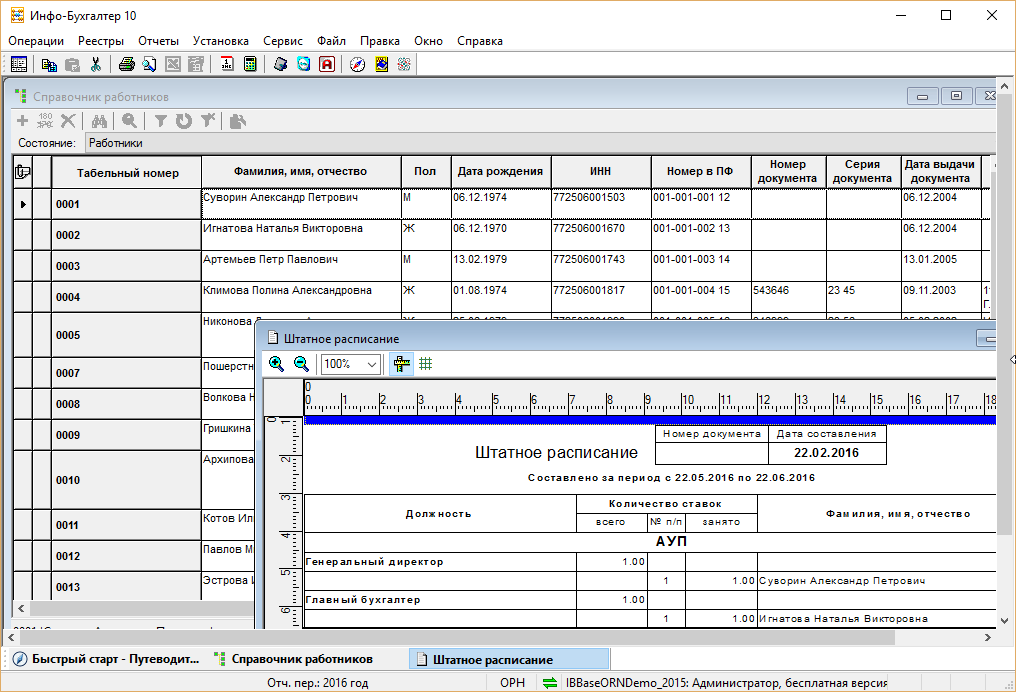Click the Copy icon in main toolbar
Image resolution: width=1016 pixels, height=692 pixels.
49,64
